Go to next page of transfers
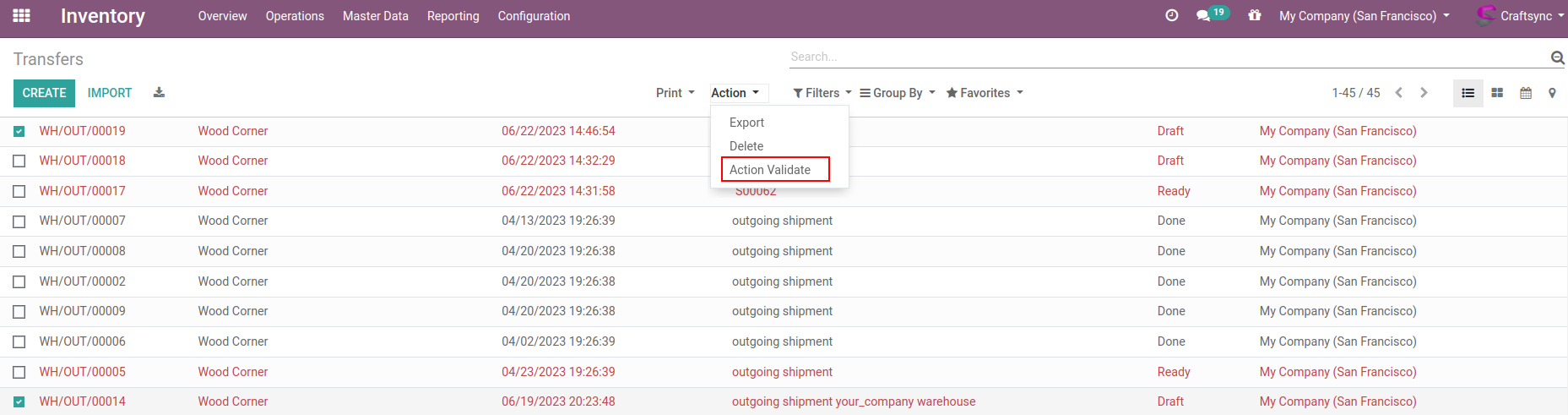 coord(1424,93)
